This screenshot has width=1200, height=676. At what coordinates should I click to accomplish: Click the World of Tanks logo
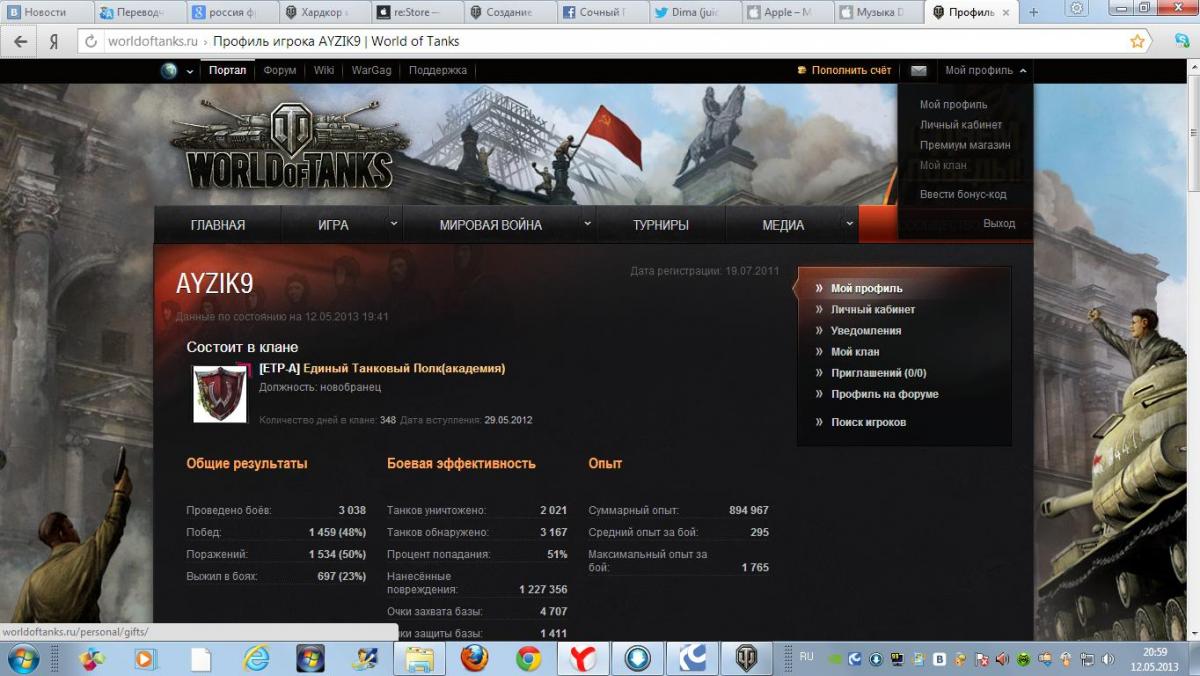[x=290, y=145]
